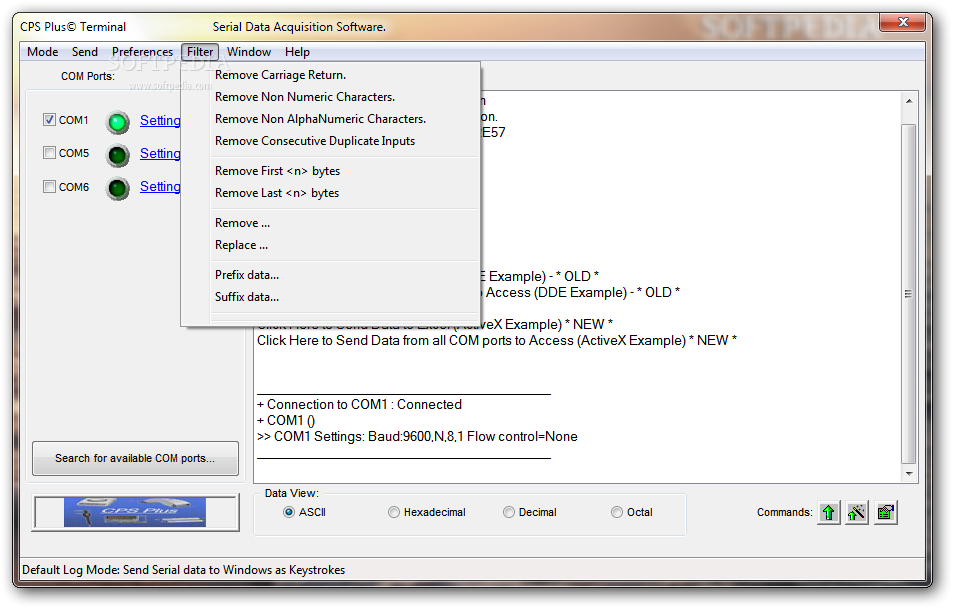Click Send Data to Access ActiveX Example link
Image resolution: width=953 pixels, height=608 pixels.
click(x=497, y=340)
